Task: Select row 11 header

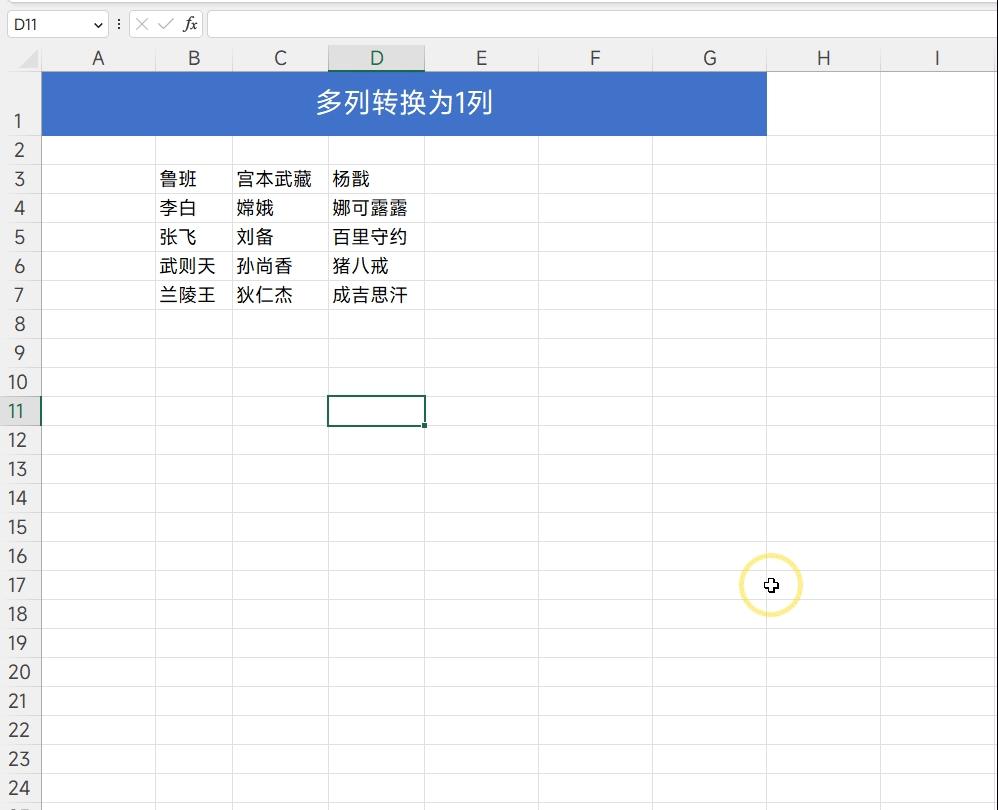Action: click(17, 411)
